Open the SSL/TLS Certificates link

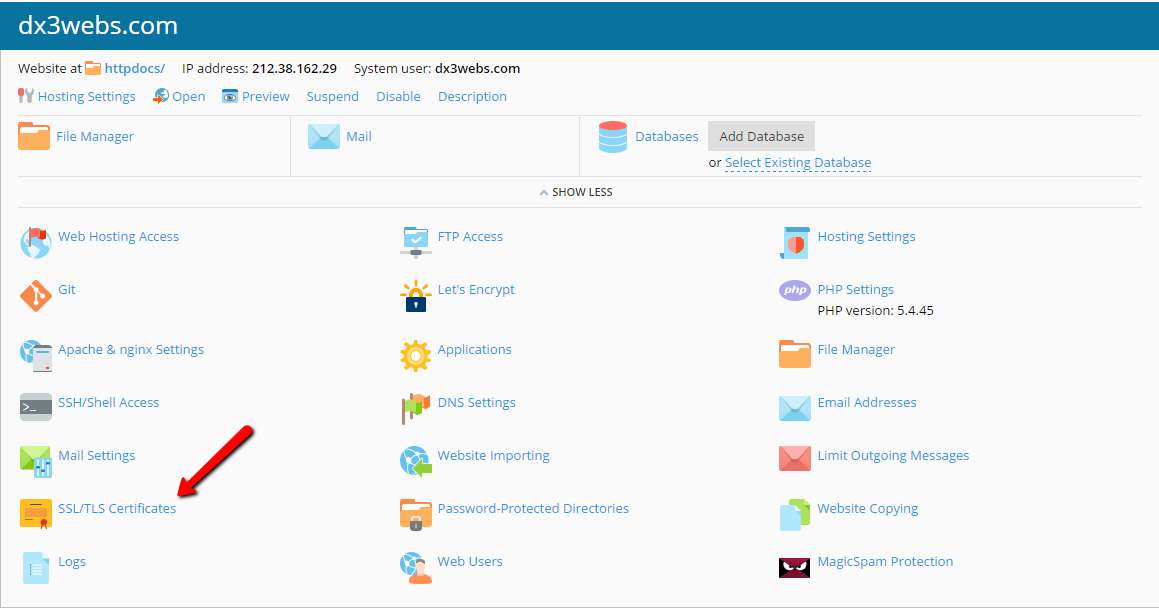(117, 508)
